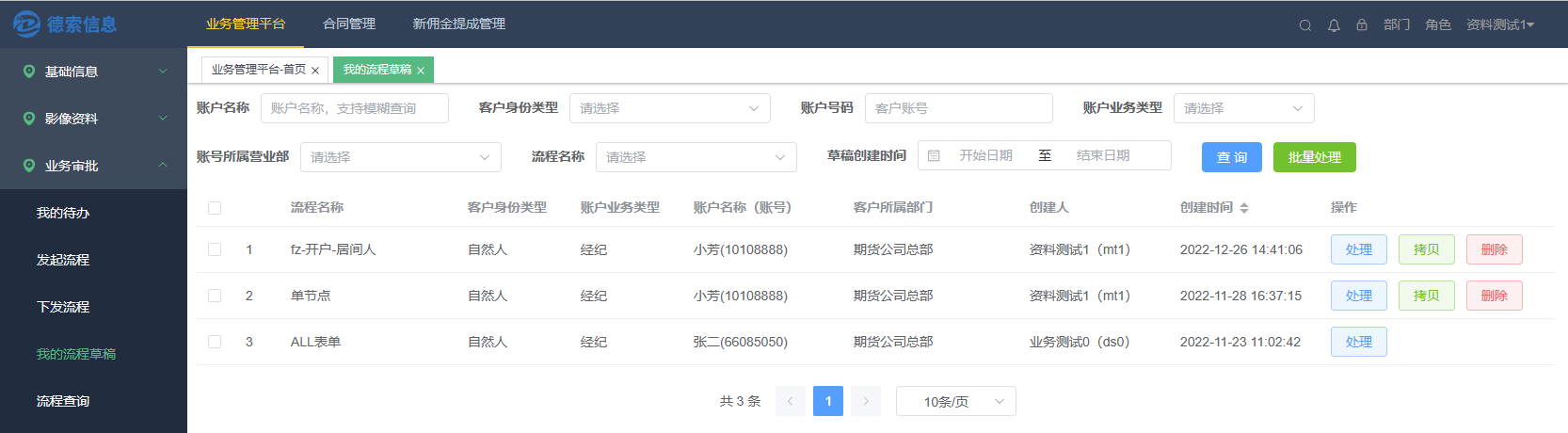The height and width of the screenshot is (433, 1568).
Task: Switch to 新佣金提成管理 top menu
Action: coord(459,24)
